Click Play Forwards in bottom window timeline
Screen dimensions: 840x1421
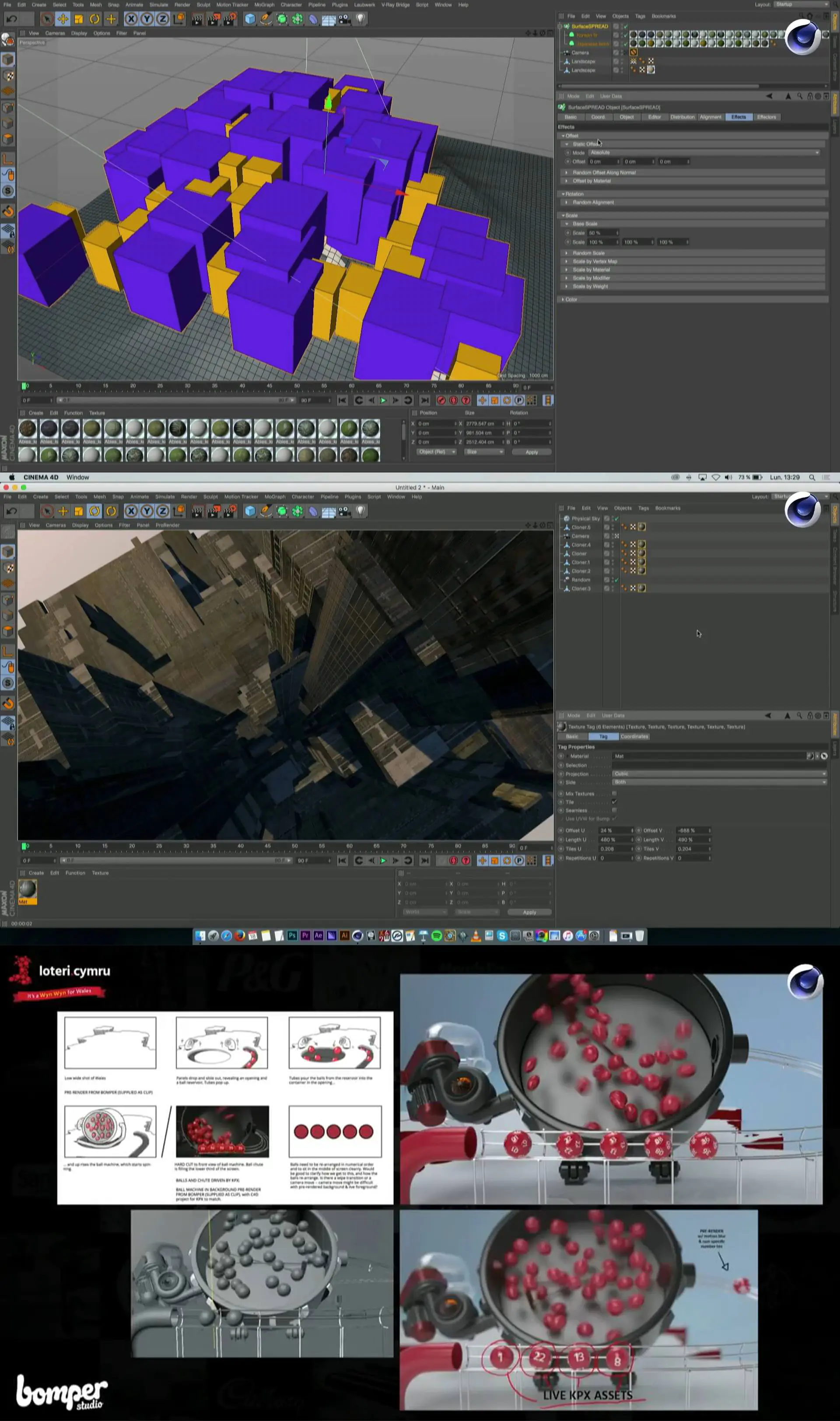click(x=383, y=860)
